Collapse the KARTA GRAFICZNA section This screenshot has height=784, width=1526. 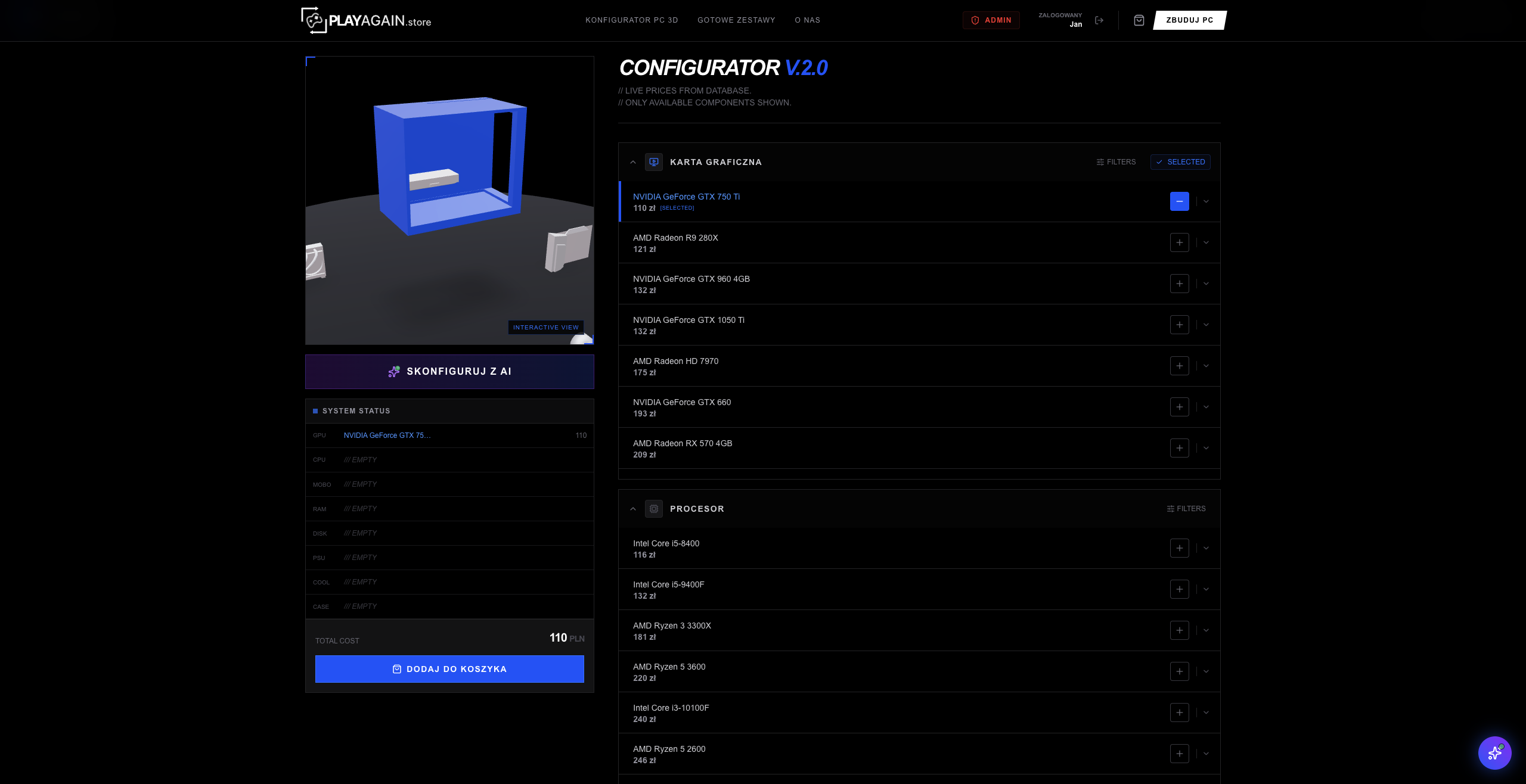point(633,162)
